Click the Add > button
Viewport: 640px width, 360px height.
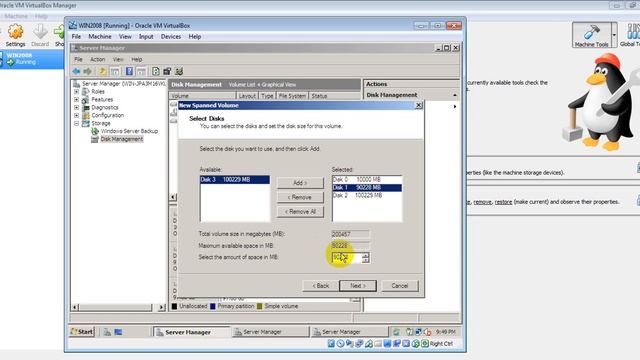coord(300,183)
